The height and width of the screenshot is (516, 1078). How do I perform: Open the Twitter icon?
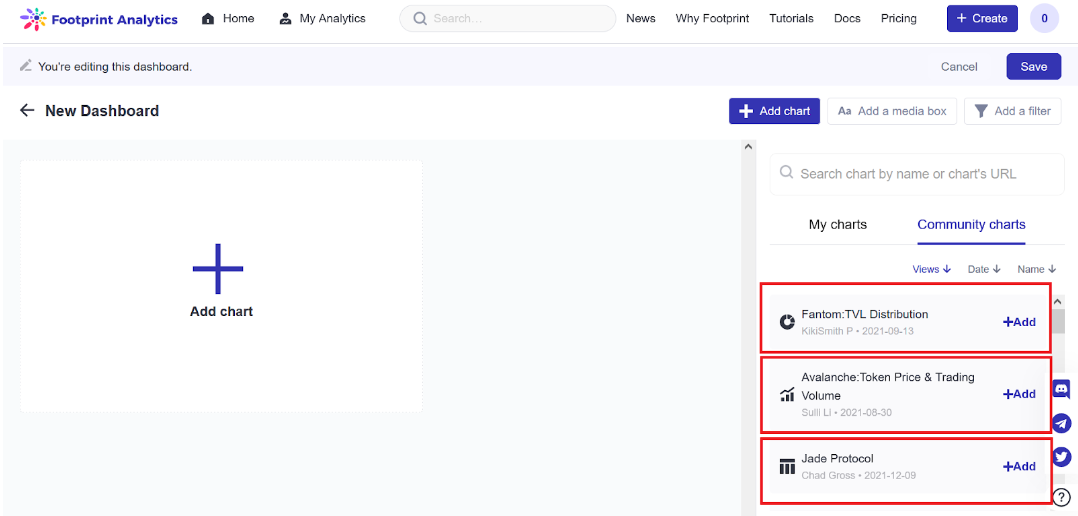1062,456
